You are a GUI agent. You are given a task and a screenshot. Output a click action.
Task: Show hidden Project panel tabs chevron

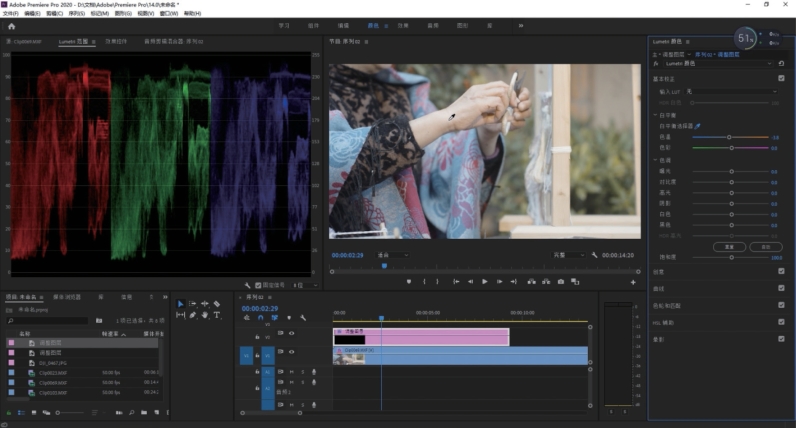(165, 297)
